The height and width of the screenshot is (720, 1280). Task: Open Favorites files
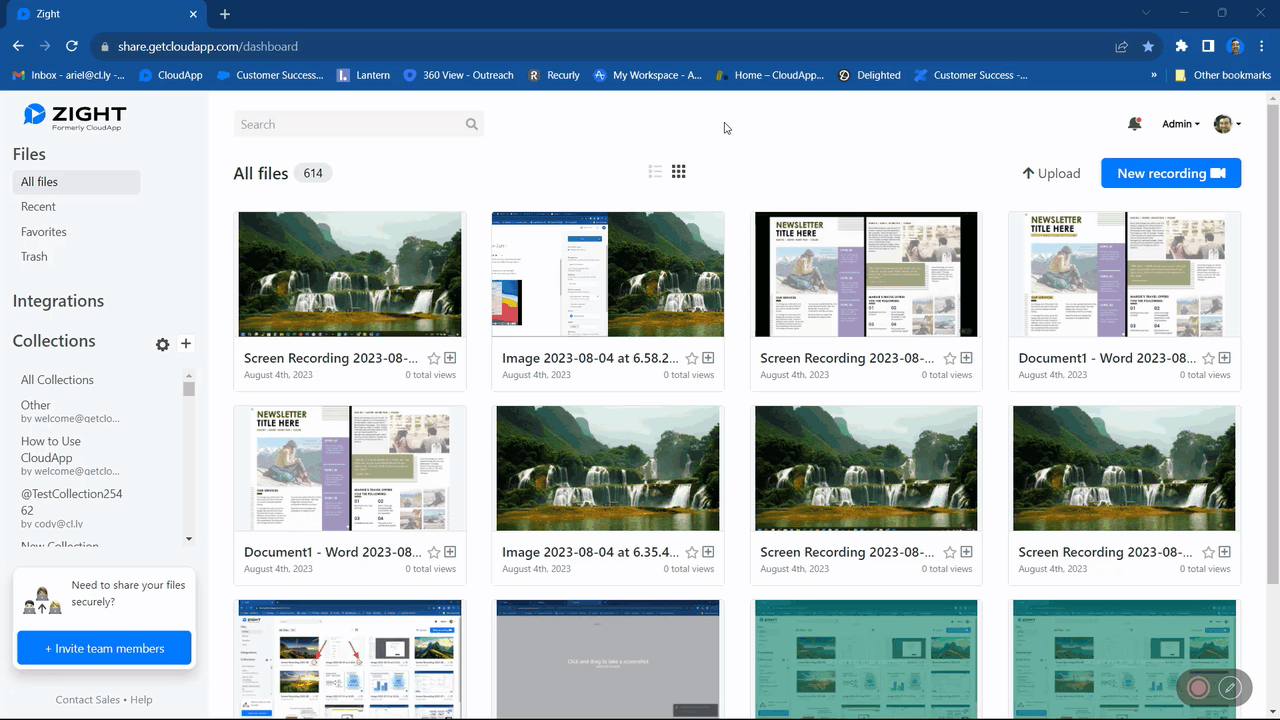44,232
